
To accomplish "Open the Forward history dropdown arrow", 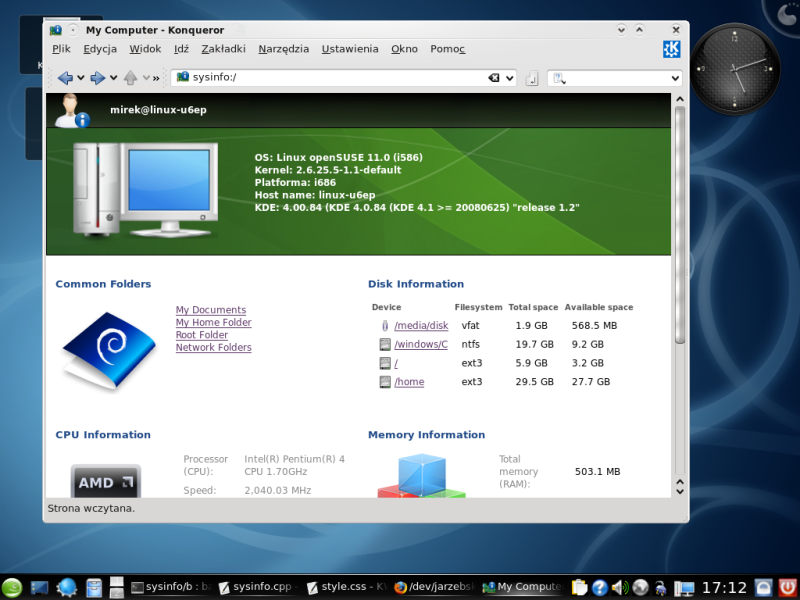I will tap(113, 78).
